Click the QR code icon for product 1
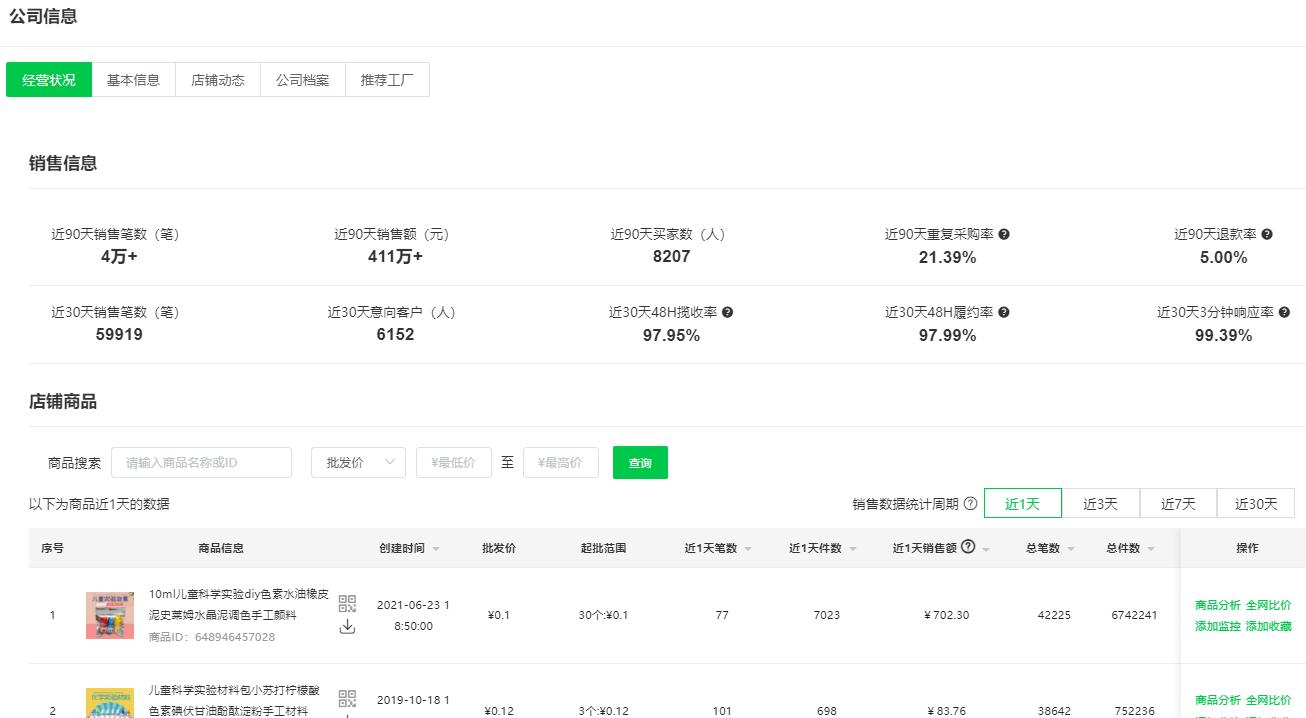 347,603
